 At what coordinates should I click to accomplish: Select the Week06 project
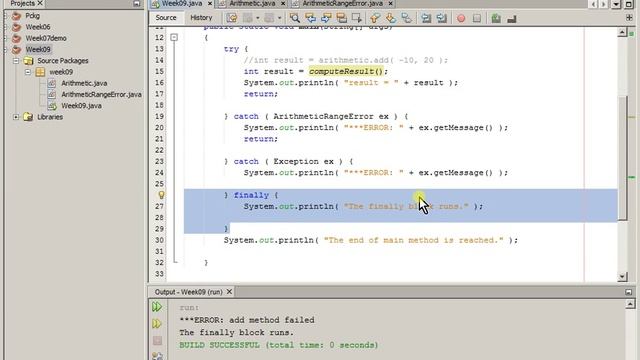38,27
